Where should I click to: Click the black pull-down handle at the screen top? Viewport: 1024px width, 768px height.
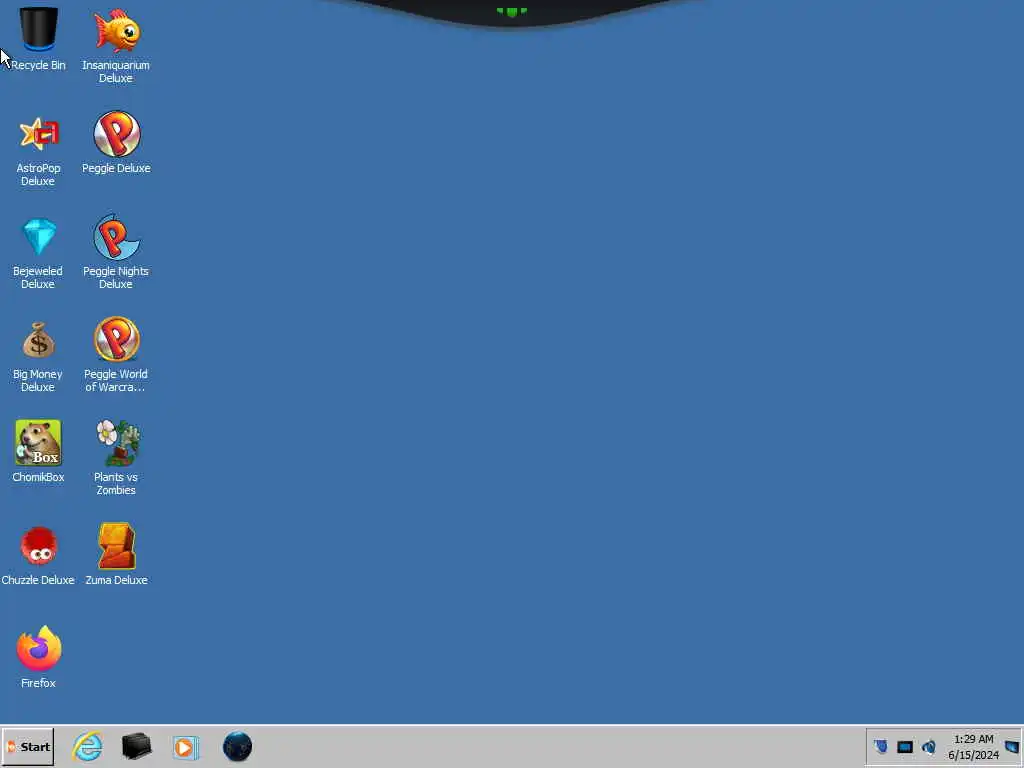click(512, 12)
